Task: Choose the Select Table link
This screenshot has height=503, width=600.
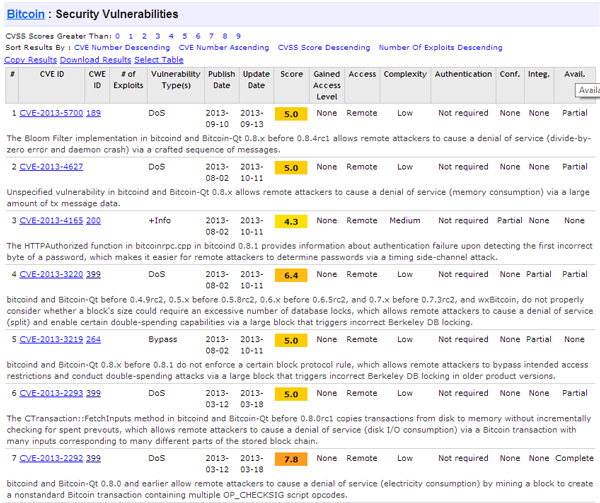Action: point(158,60)
